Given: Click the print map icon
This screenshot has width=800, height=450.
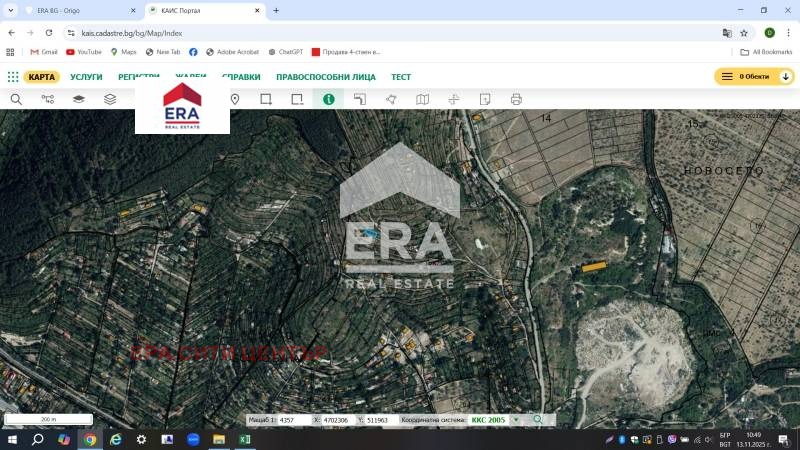Looking at the screenshot, I should tap(516, 99).
